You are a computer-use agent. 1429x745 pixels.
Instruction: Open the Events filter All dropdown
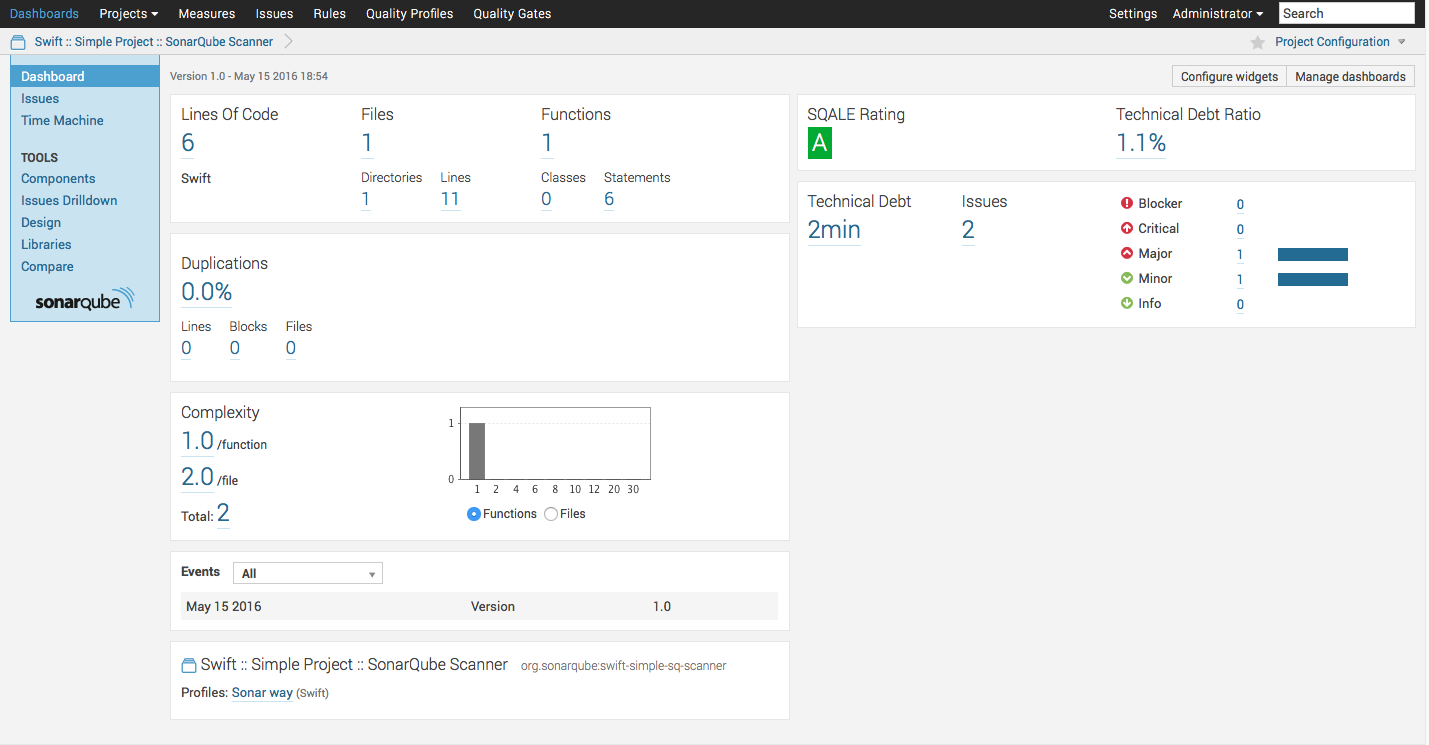coord(308,573)
